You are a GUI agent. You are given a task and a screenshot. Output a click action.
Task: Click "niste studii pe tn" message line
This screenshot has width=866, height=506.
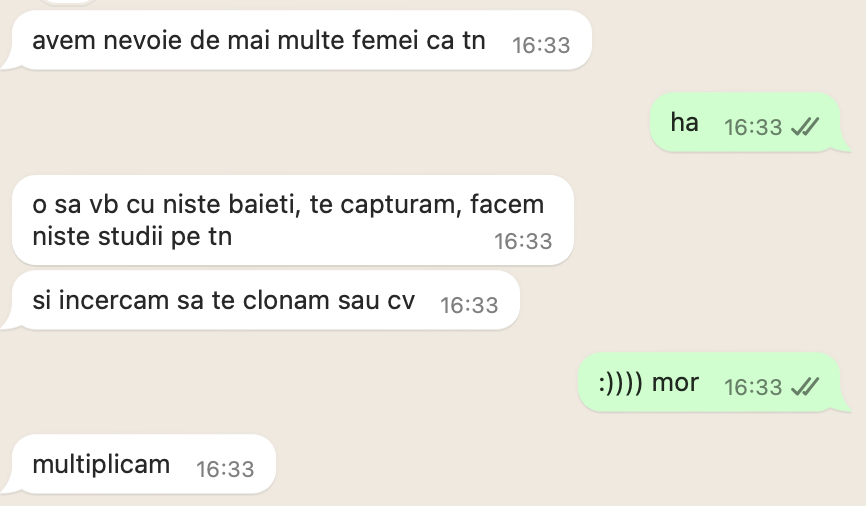[x=132, y=237]
